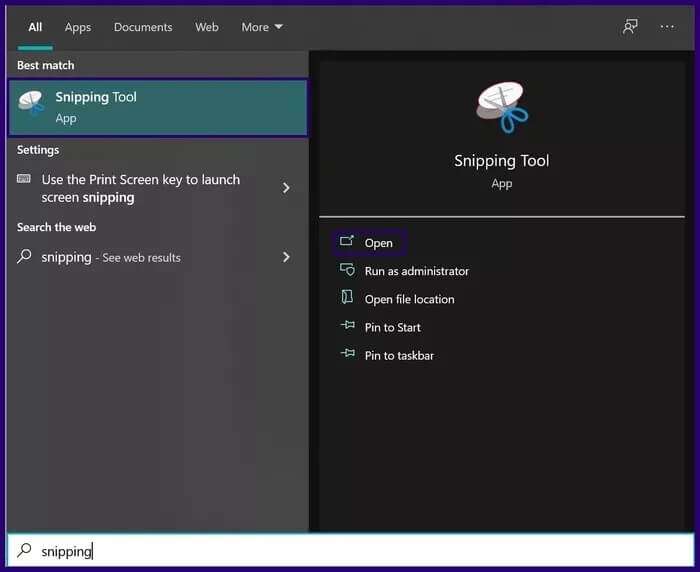The image size is (700, 572).
Task: Switch to the All search tab
Action: pyautogui.click(x=35, y=27)
